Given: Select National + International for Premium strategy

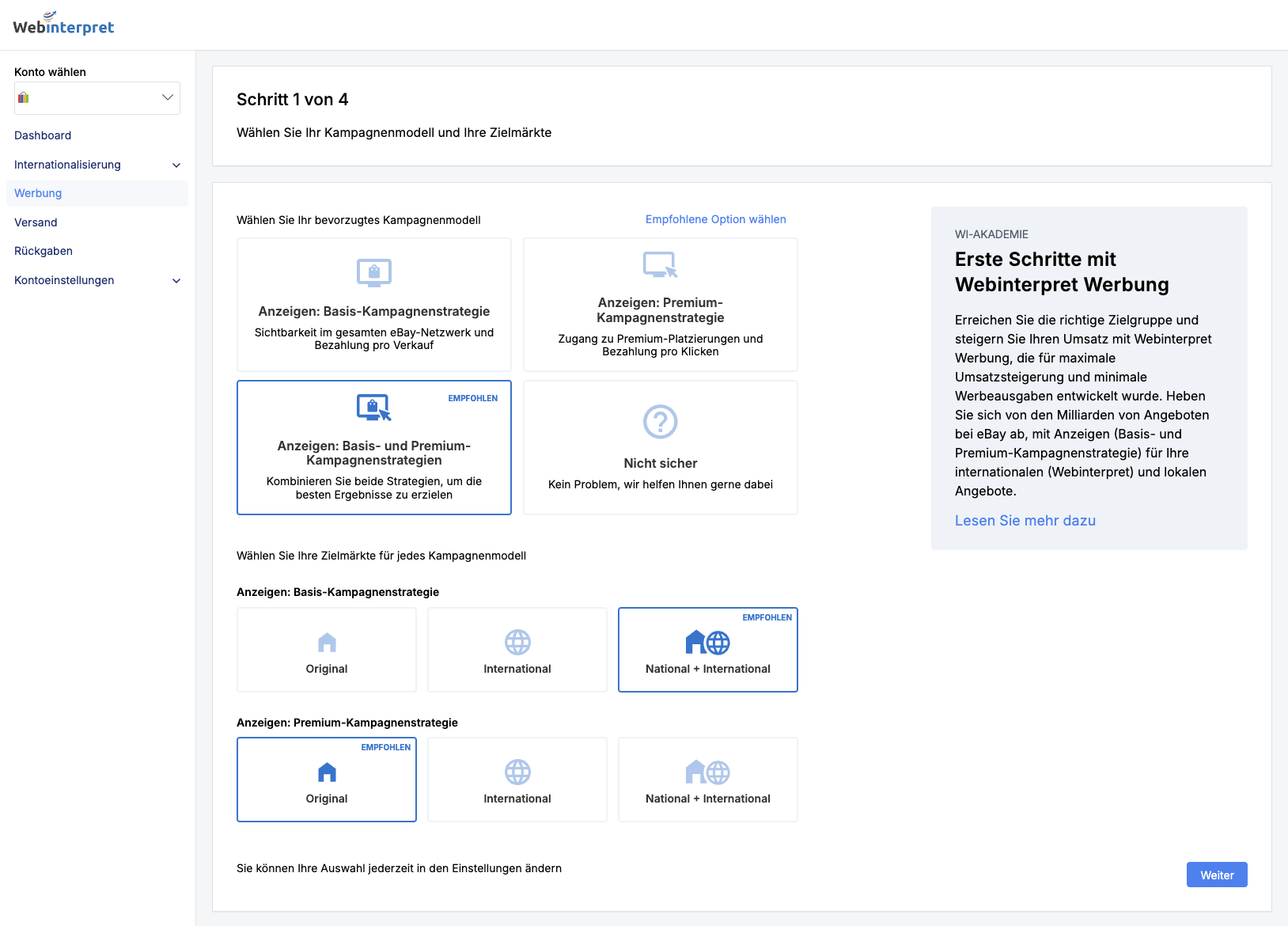Looking at the screenshot, I should (x=708, y=780).
